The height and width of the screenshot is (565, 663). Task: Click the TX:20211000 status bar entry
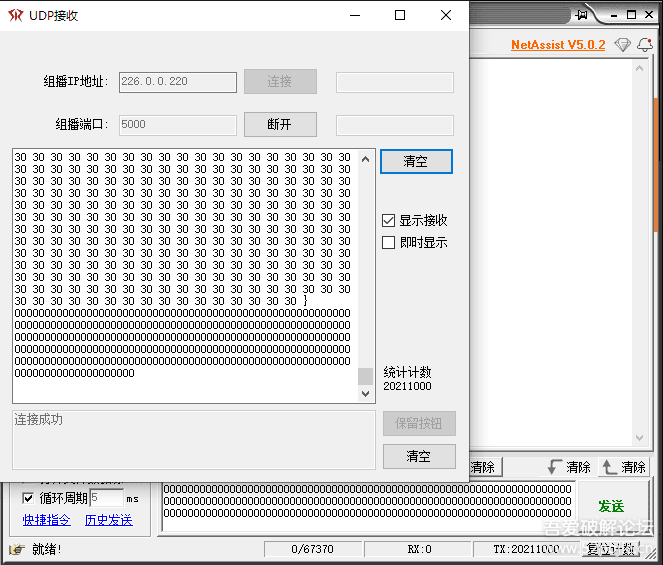point(526,549)
